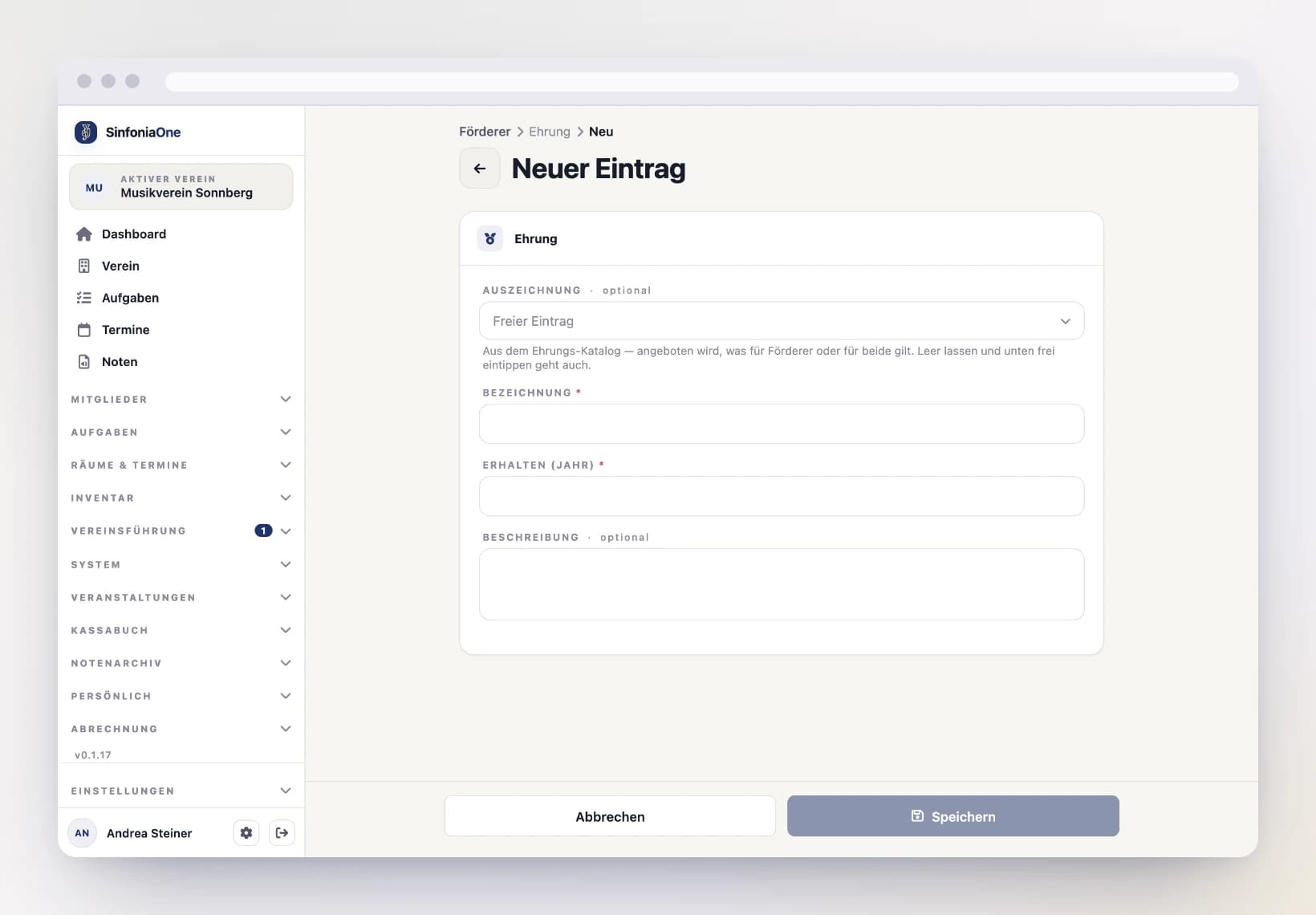Click the active club Musikverein Sonnberg selector
Image resolution: width=1316 pixels, height=915 pixels.
(181, 187)
